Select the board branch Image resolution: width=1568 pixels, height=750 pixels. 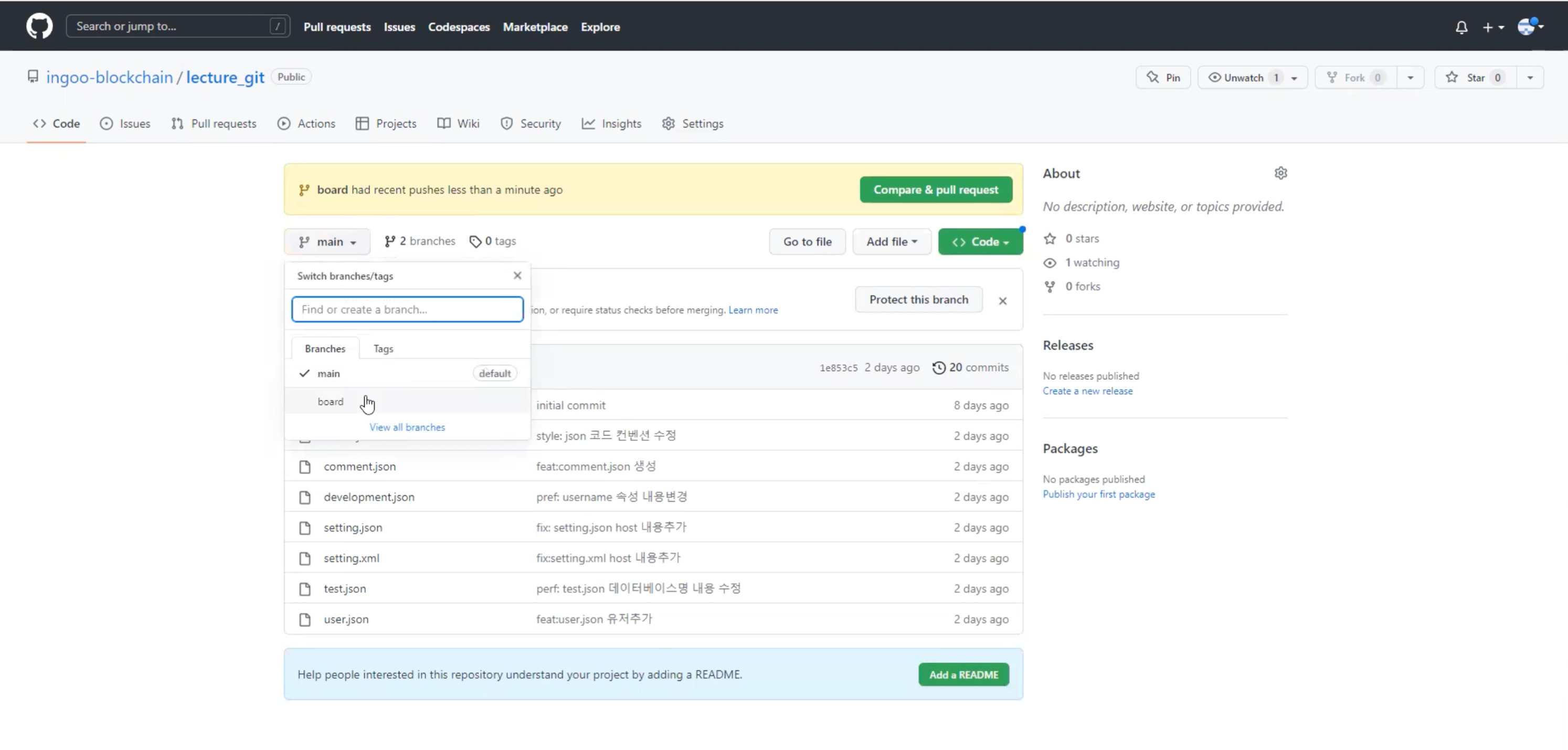point(331,402)
